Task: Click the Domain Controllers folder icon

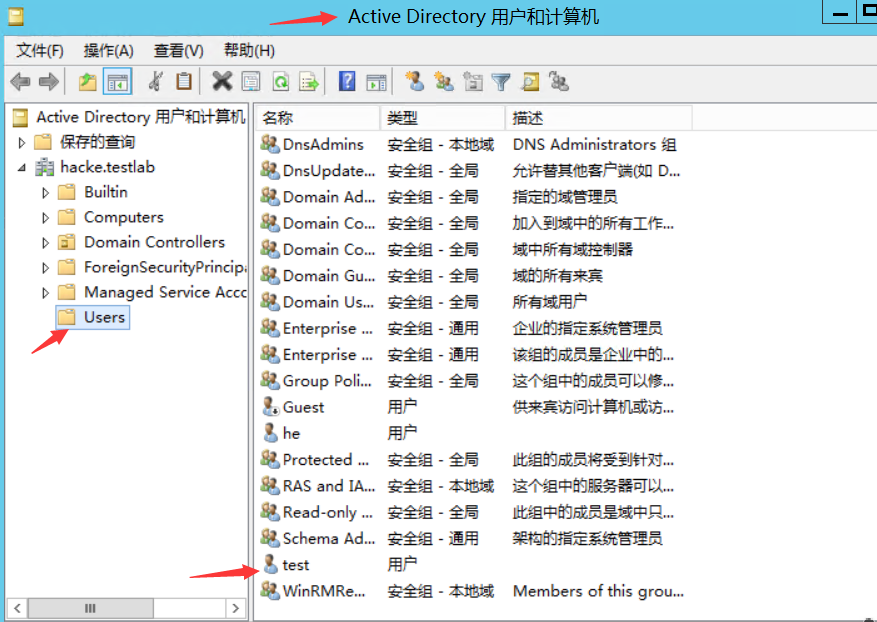Action: tap(67, 242)
